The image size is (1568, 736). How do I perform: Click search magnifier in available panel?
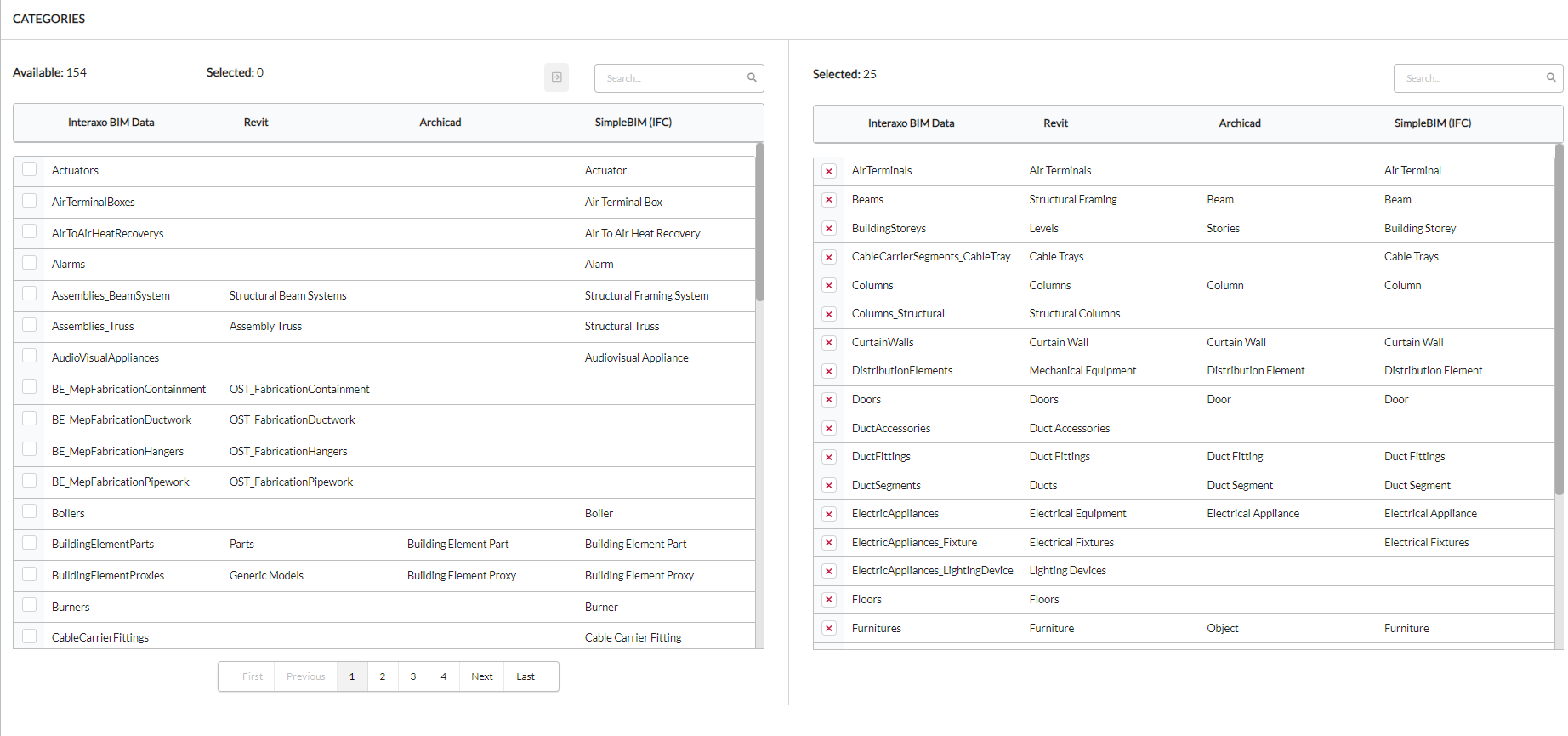click(x=752, y=77)
